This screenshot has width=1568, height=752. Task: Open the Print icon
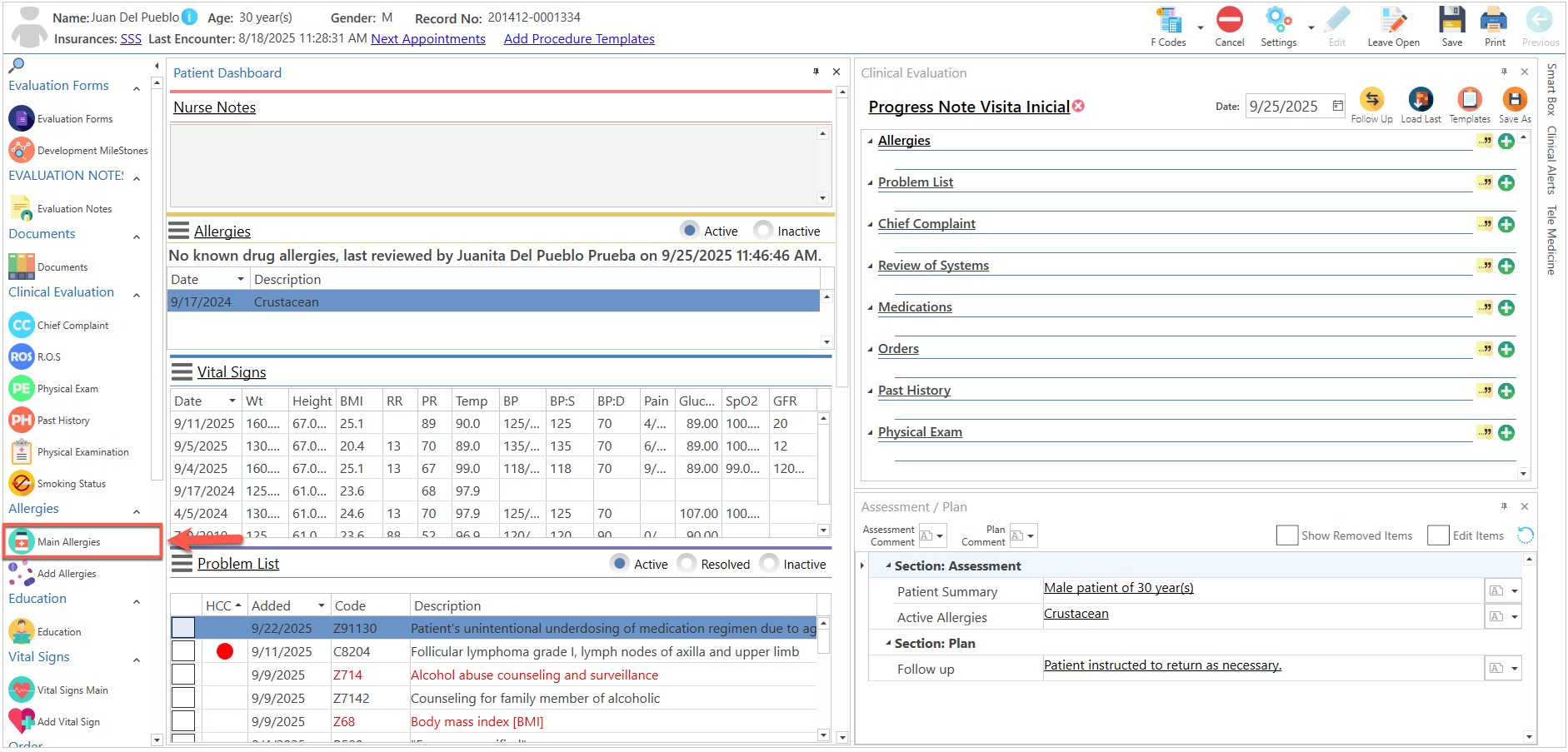pos(1494,20)
